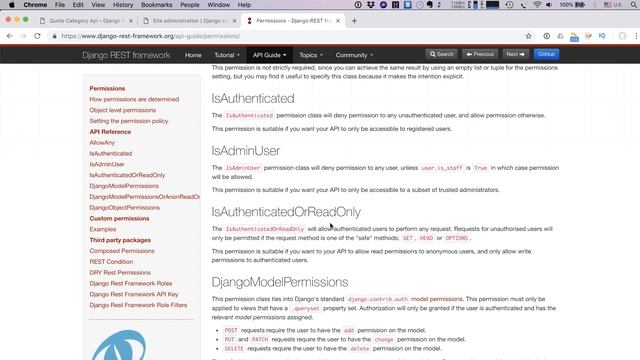
Task: Expand the Community dropdown
Action: coord(354,55)
